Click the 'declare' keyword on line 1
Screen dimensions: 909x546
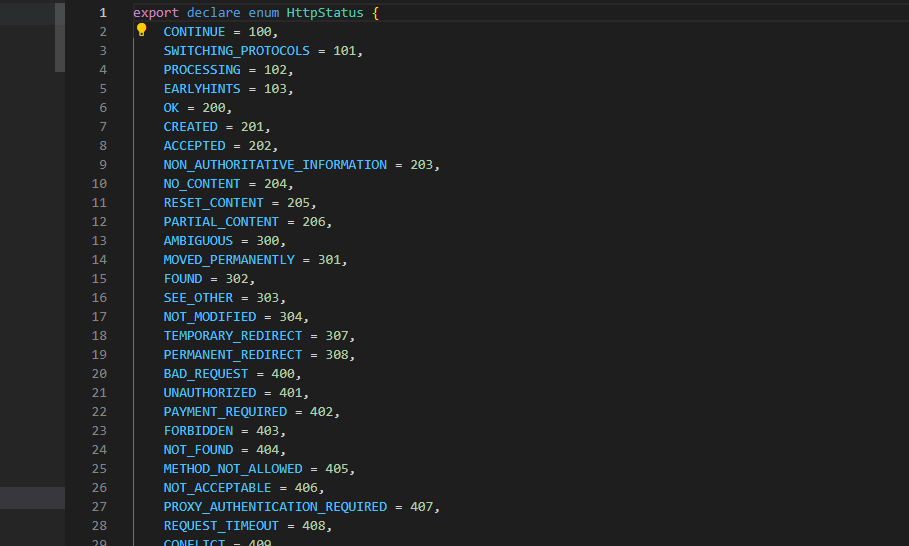coord(213,13)
